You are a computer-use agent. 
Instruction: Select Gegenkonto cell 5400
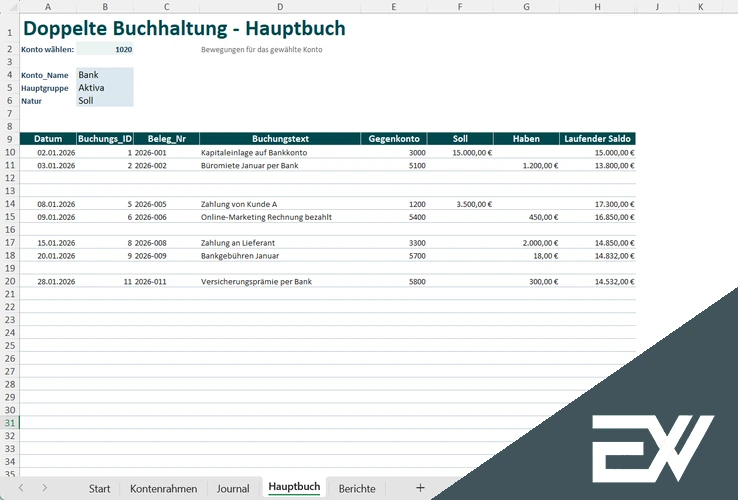click(394, 217)
